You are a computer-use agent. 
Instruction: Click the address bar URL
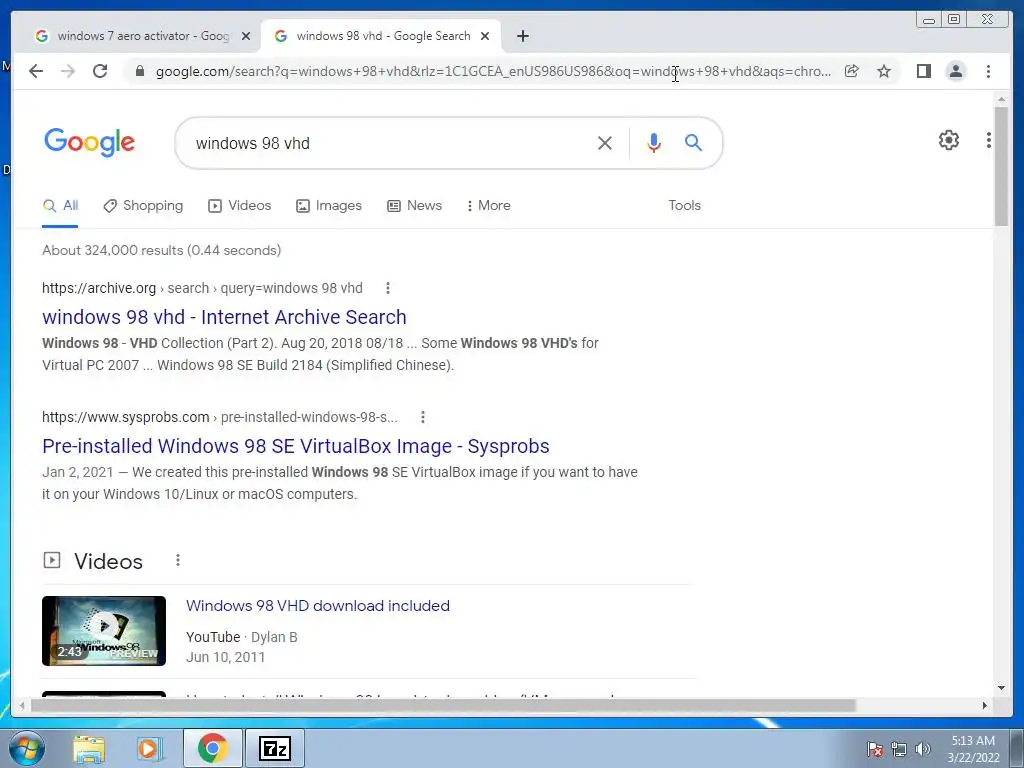tap(493, 71)
